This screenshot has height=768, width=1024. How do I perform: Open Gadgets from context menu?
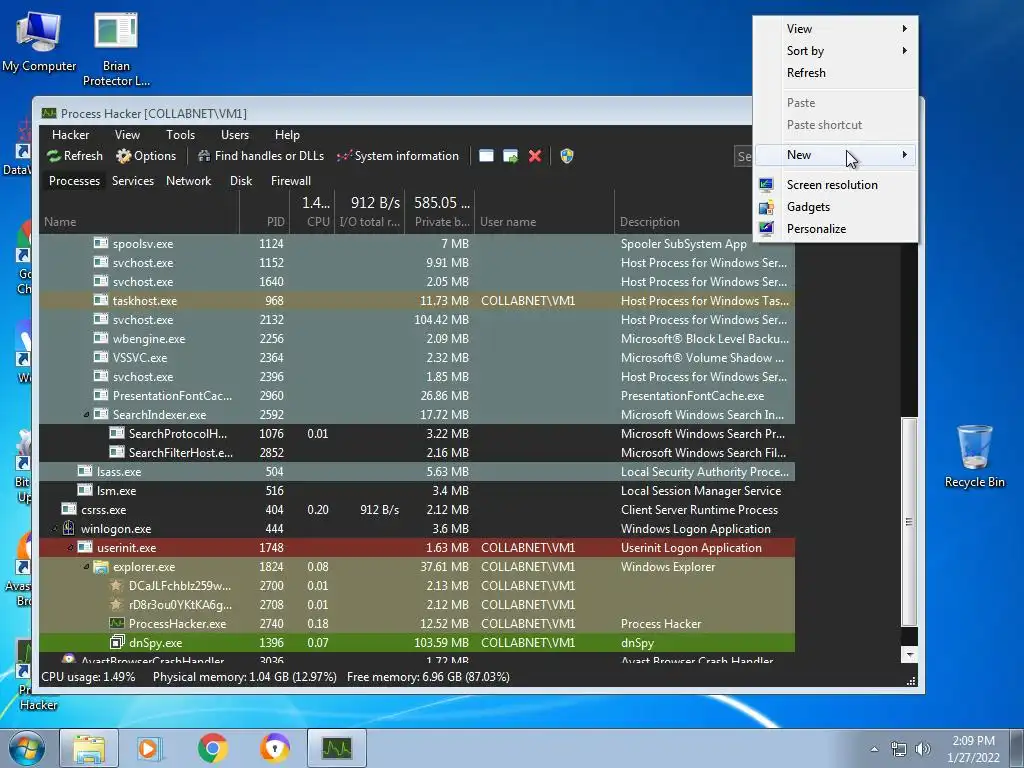click(836, 207)
